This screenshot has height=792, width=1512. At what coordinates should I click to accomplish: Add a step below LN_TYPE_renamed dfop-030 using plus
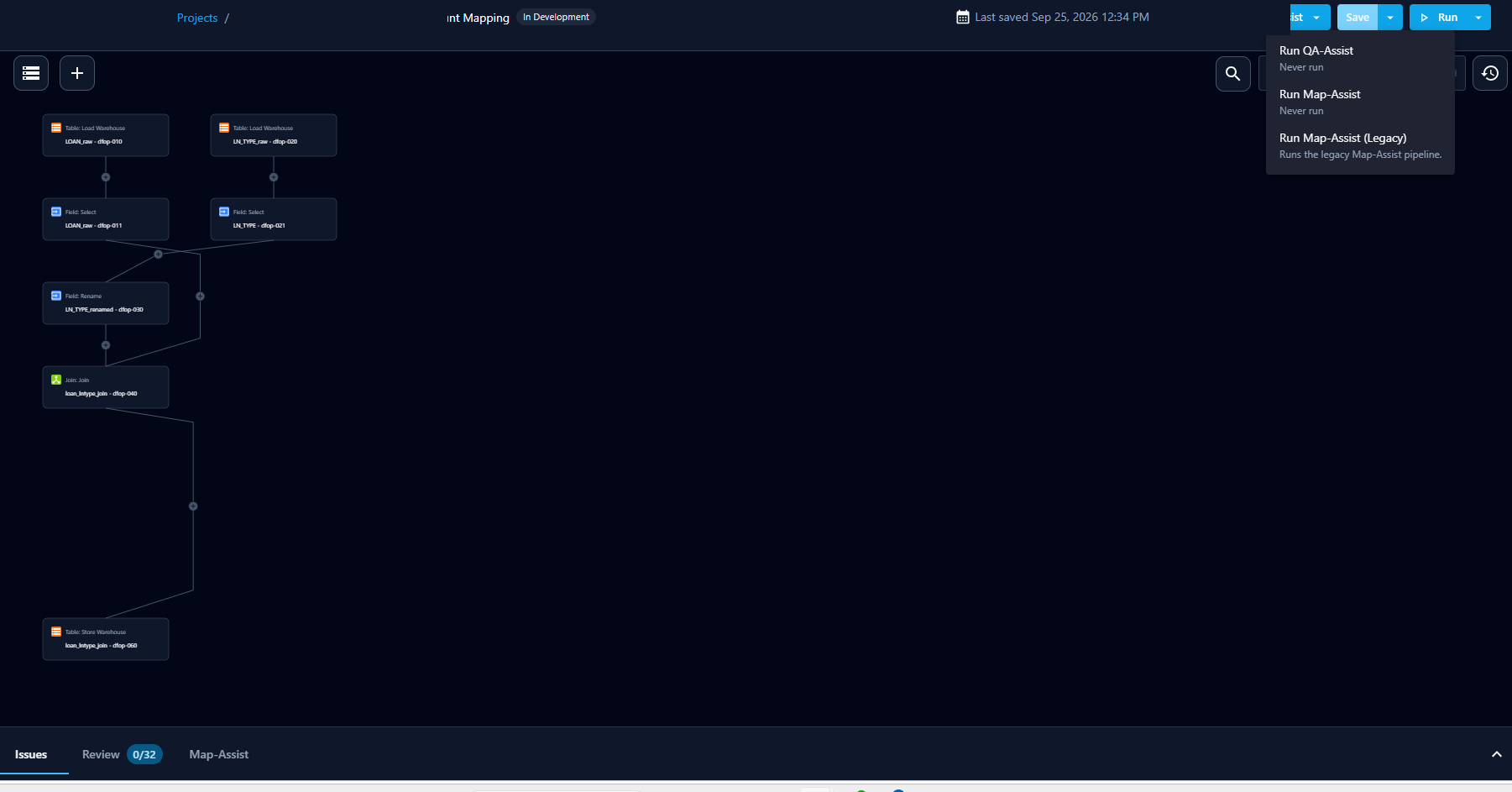[106, 345]
